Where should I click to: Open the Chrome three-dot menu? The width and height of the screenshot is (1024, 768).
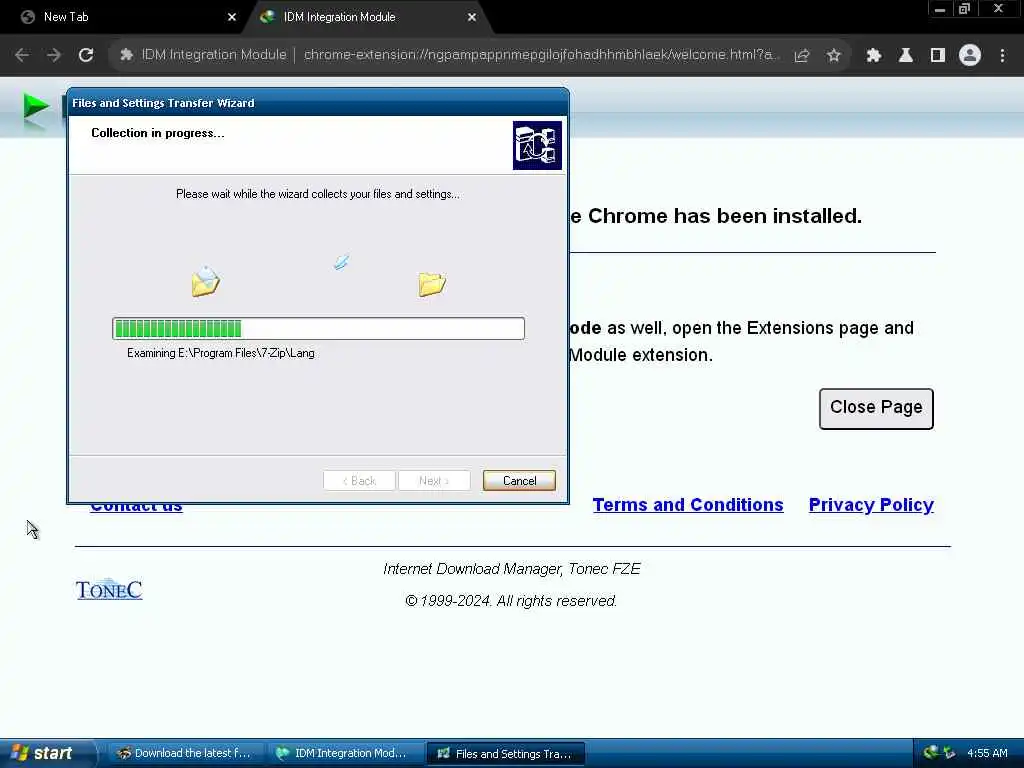coord(1002,56)
